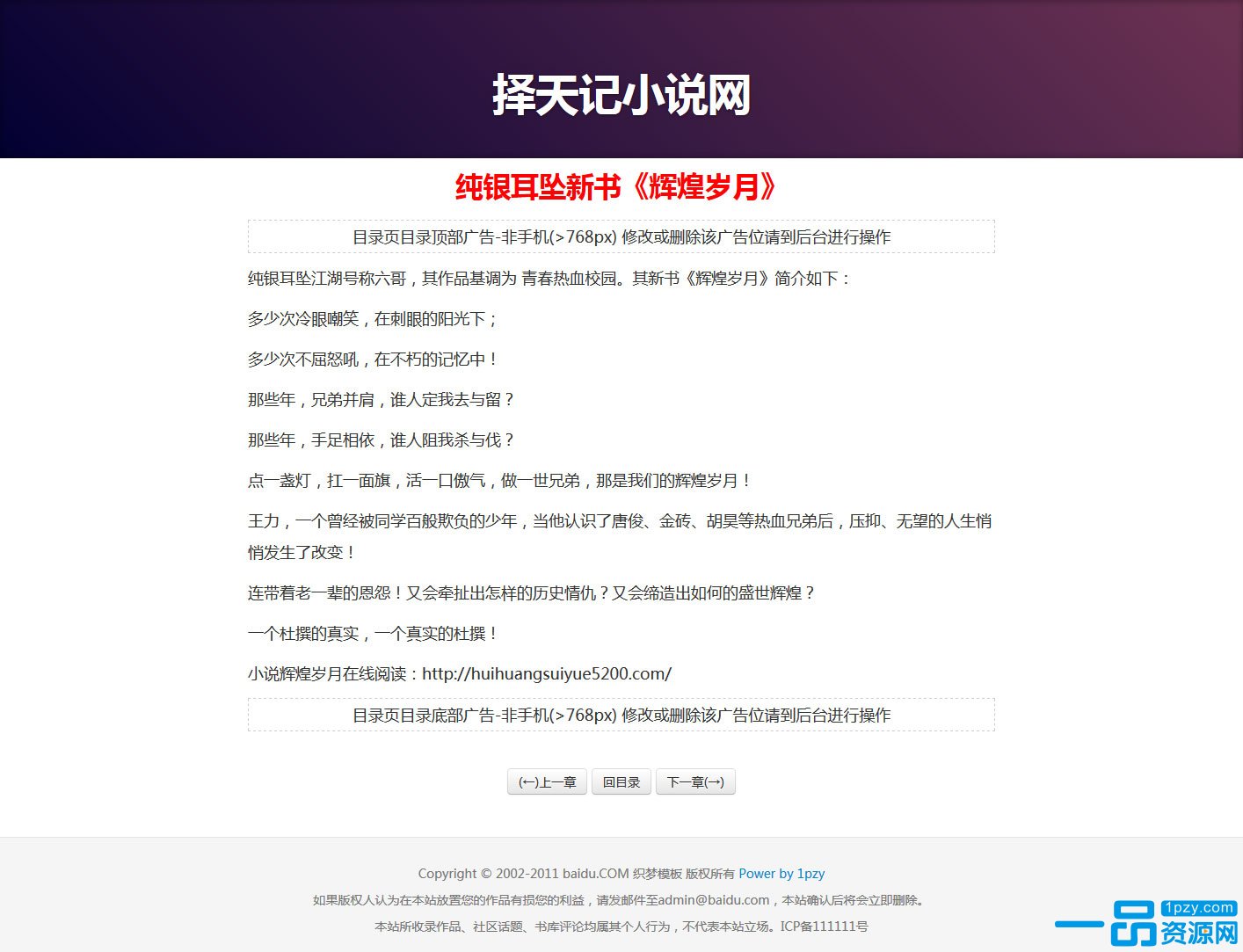Return to the table of contents (回目录)
The image size is (1243, 952).
(621, 781)
